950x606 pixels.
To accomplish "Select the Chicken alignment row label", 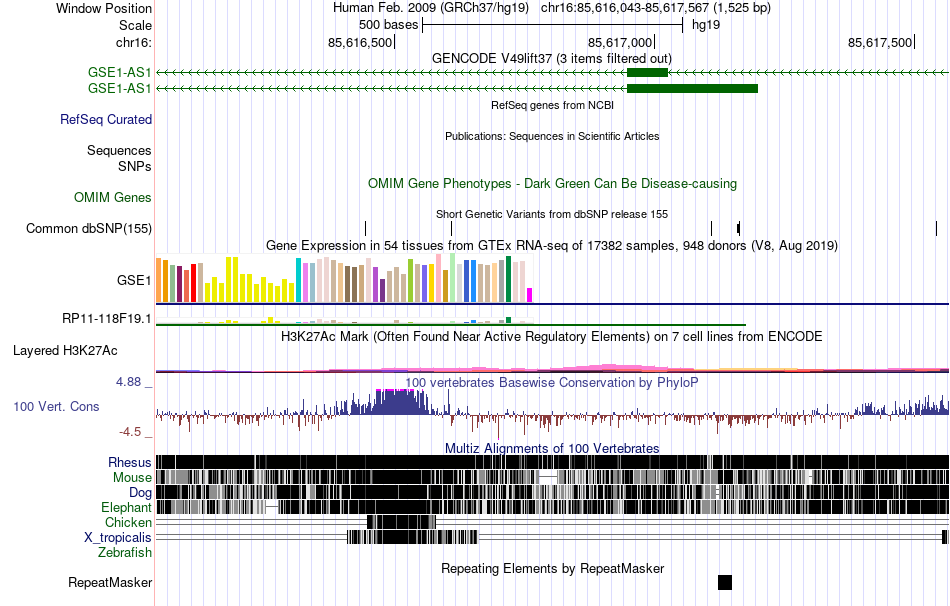I will [128, 522].
